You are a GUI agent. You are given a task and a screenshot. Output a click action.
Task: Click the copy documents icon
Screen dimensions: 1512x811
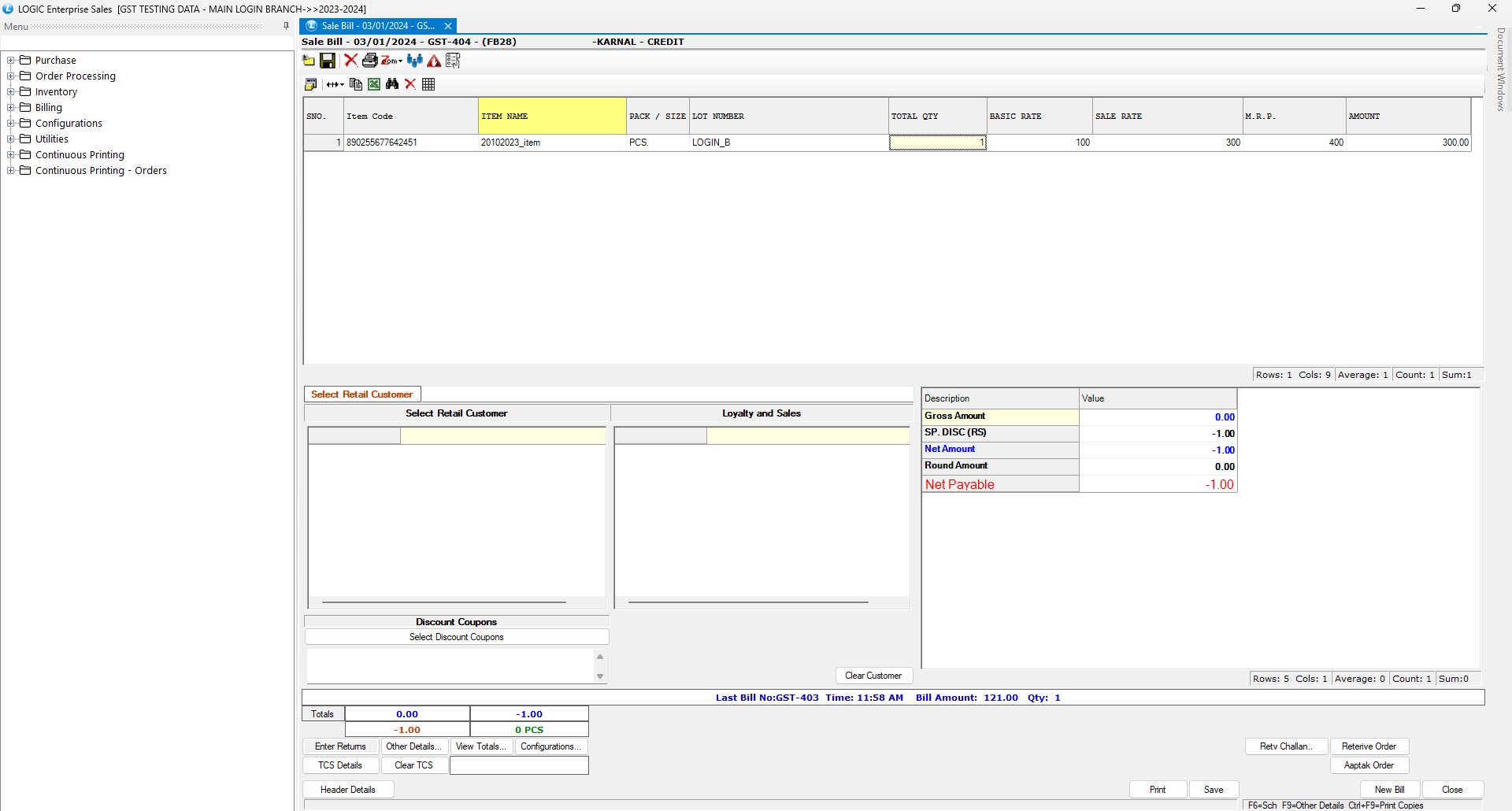coord(356,84)
